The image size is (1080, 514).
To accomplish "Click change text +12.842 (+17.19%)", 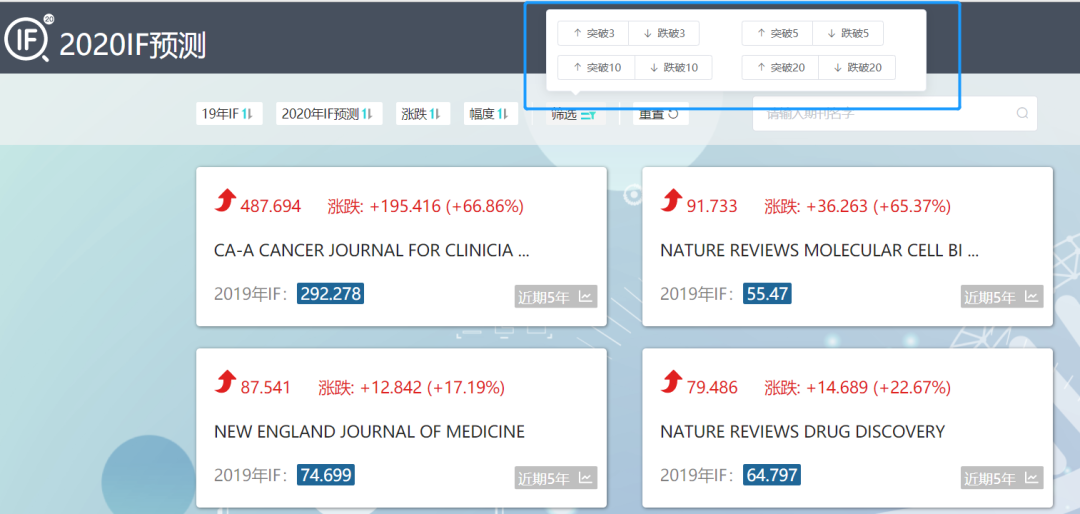I will pos(433,387).
